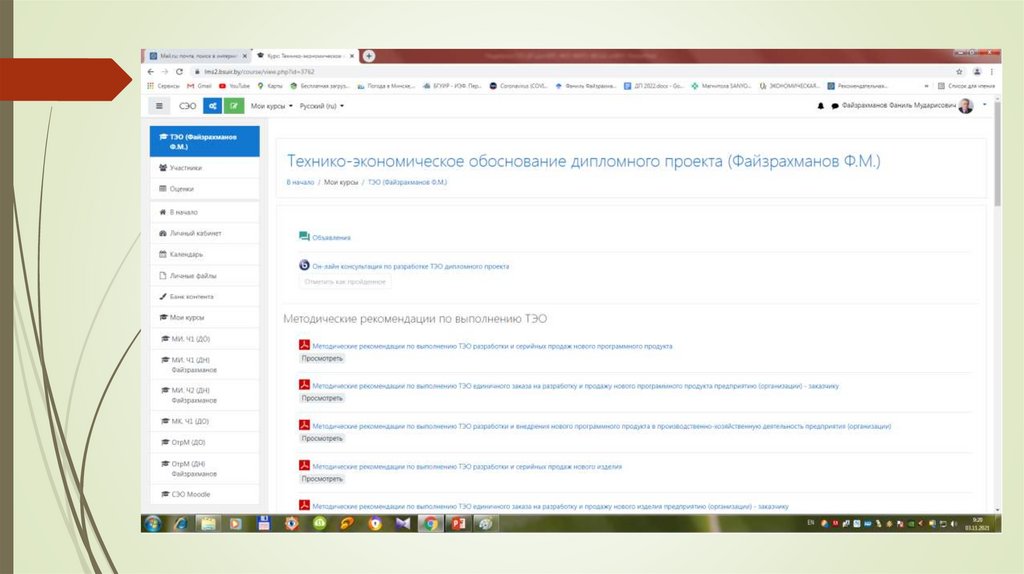This screenshot has height=574, width=1024.
Task: Open the PDF about единичного заказа нового программного продукта
Action: pyautogui.click(x=575, y=386)
